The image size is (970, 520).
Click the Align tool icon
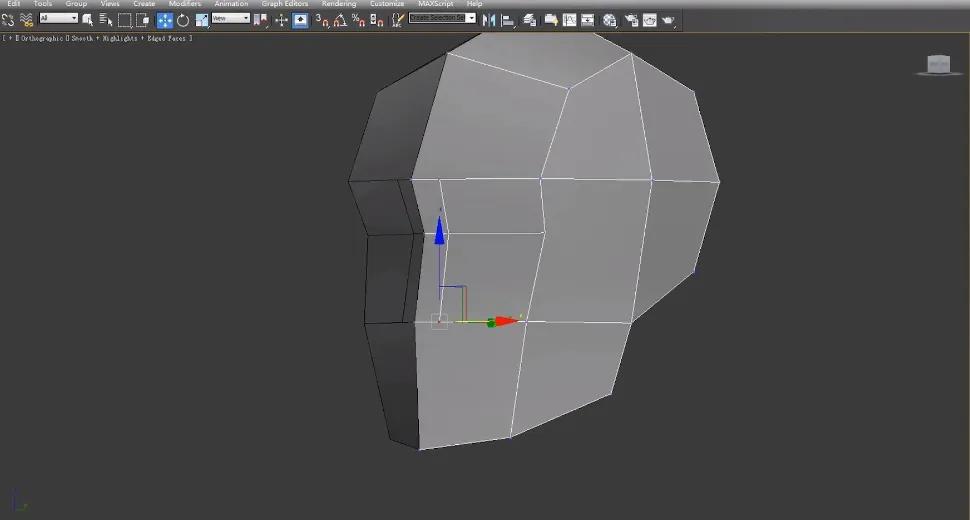pyautogui.click(x=508, y=20)
